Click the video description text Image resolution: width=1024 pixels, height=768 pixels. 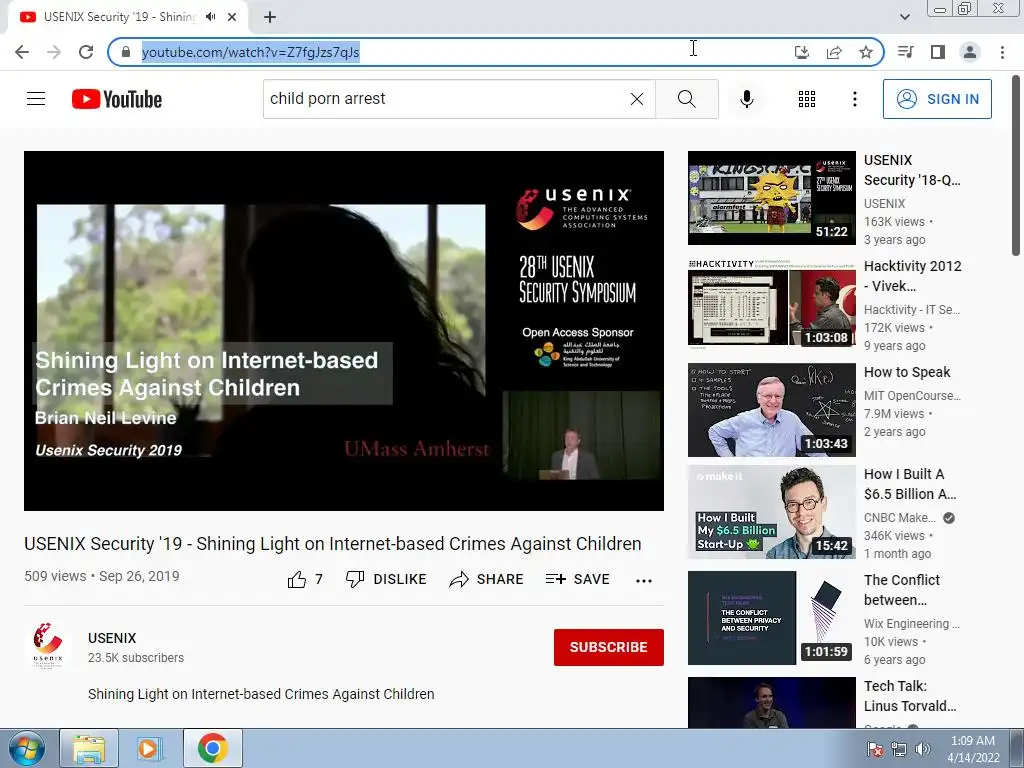(261, 694)
